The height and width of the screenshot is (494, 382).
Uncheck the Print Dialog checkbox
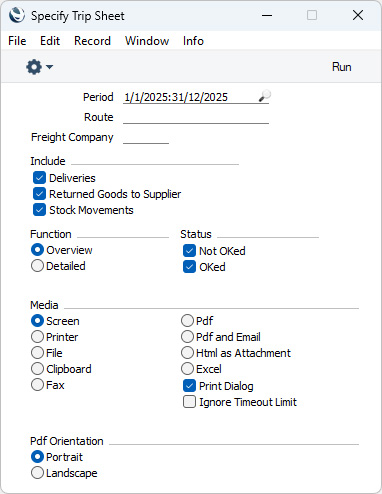point(189,386)
